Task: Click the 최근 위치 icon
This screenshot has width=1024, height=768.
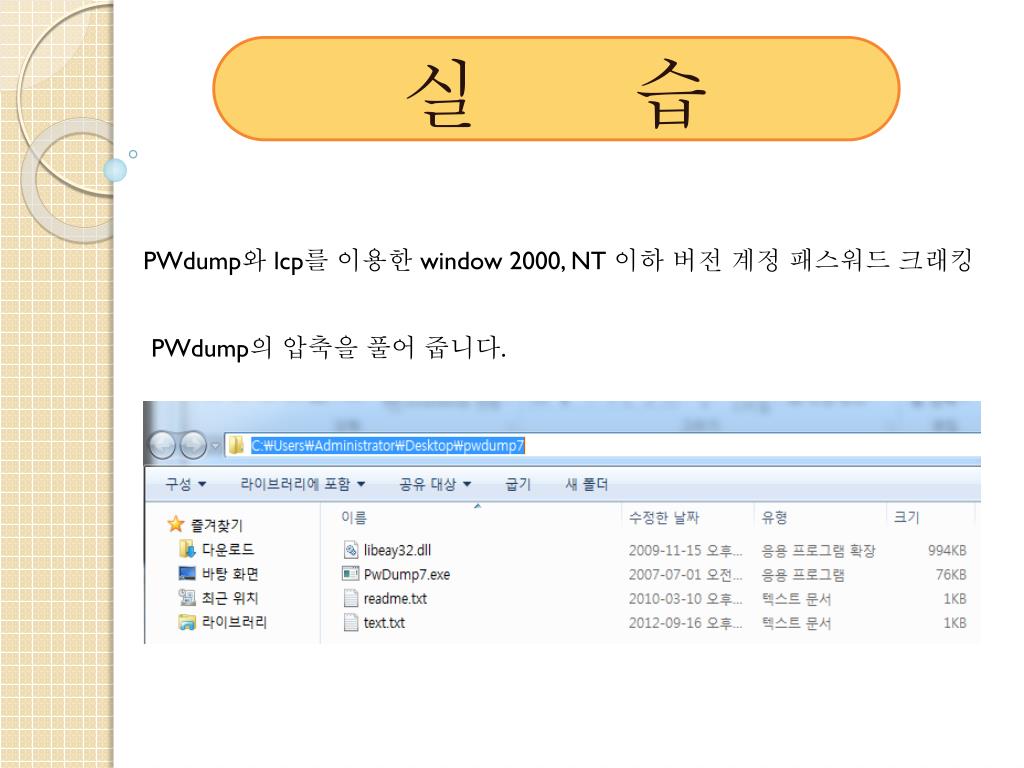Action: coord(187,597)
